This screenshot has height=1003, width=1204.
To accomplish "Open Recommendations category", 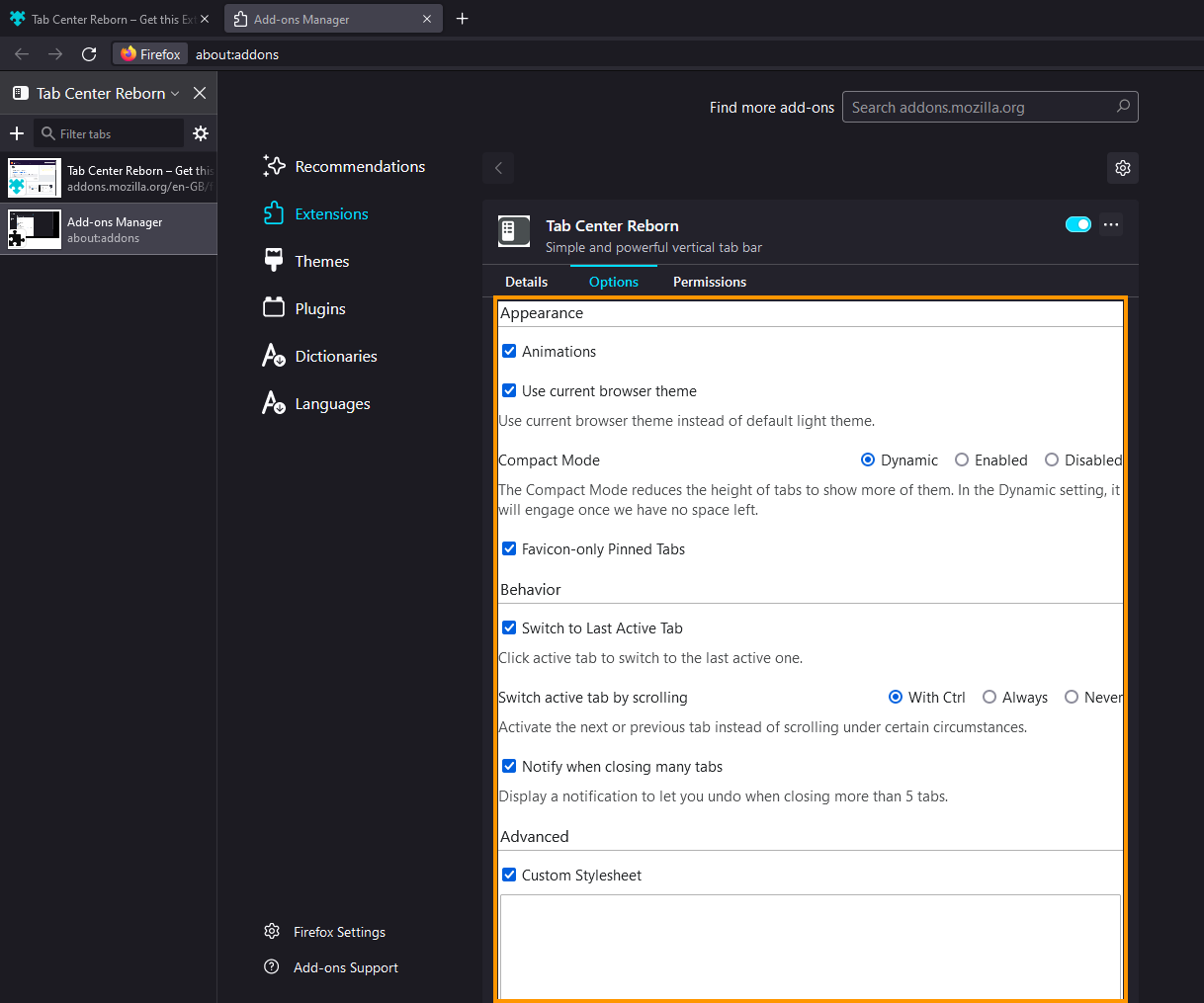I will pos(344,166).
